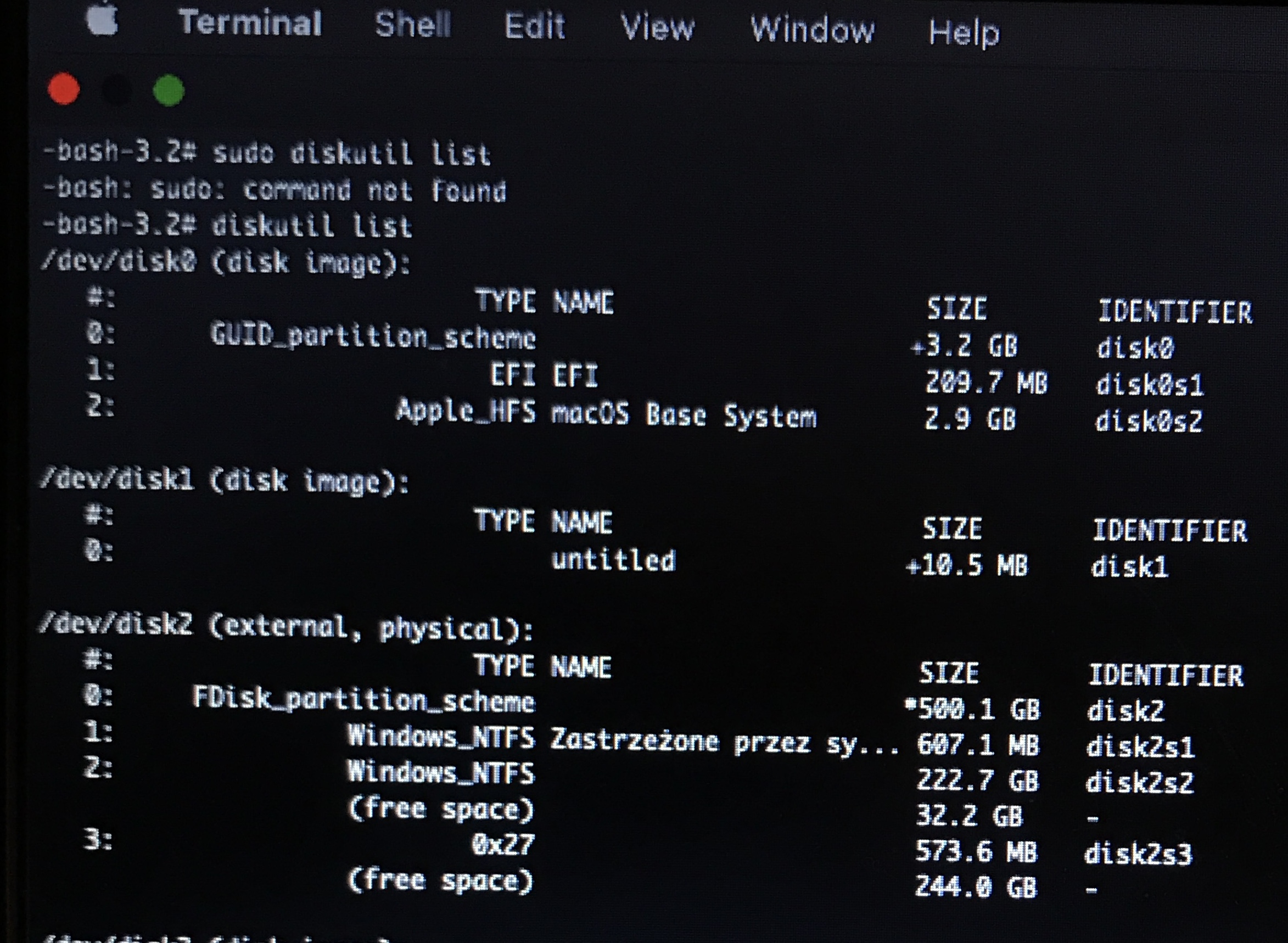Open the Edit menu

[534, 26]
